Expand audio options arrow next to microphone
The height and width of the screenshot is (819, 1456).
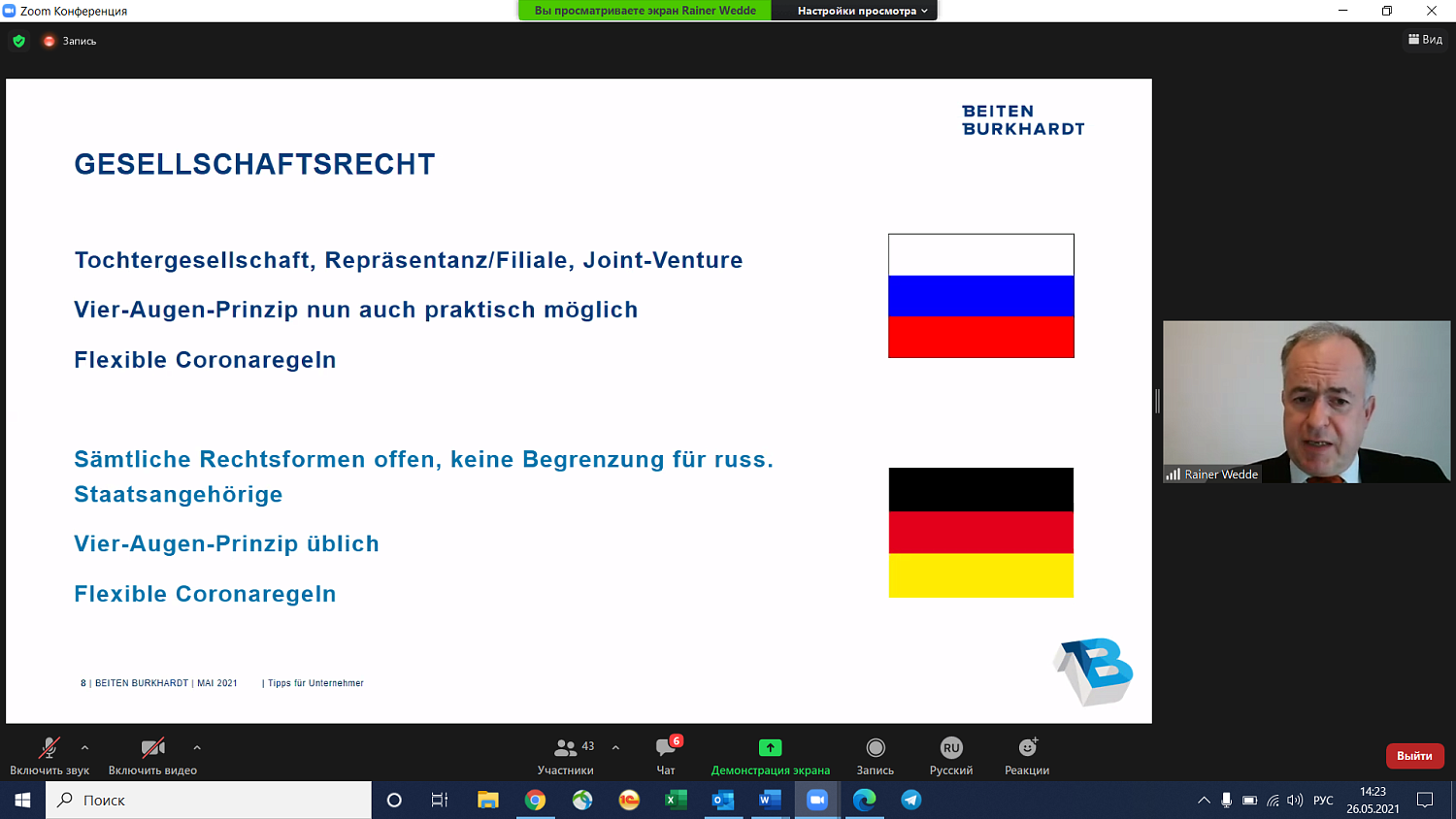click(x=85, y=747)
